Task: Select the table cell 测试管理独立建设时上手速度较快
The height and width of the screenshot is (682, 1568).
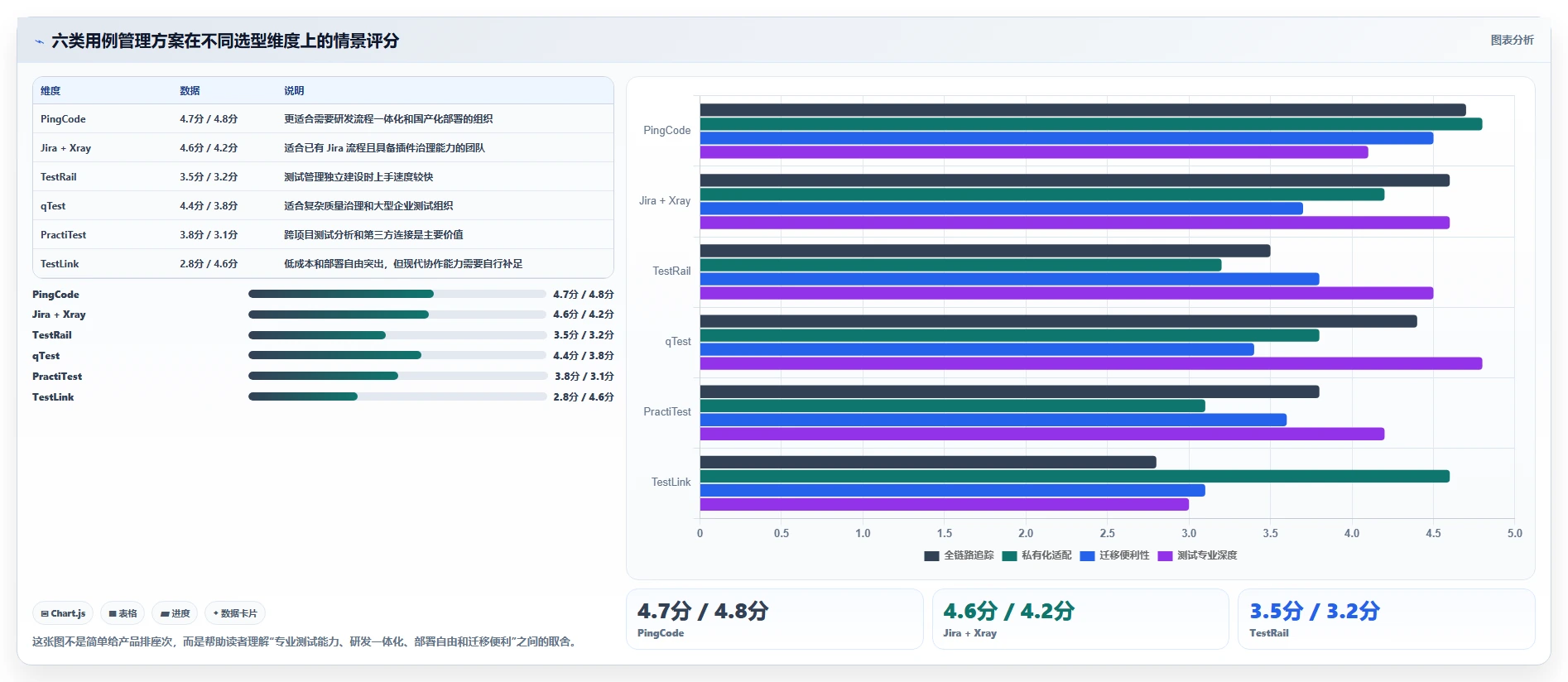Action: [358, 177]
